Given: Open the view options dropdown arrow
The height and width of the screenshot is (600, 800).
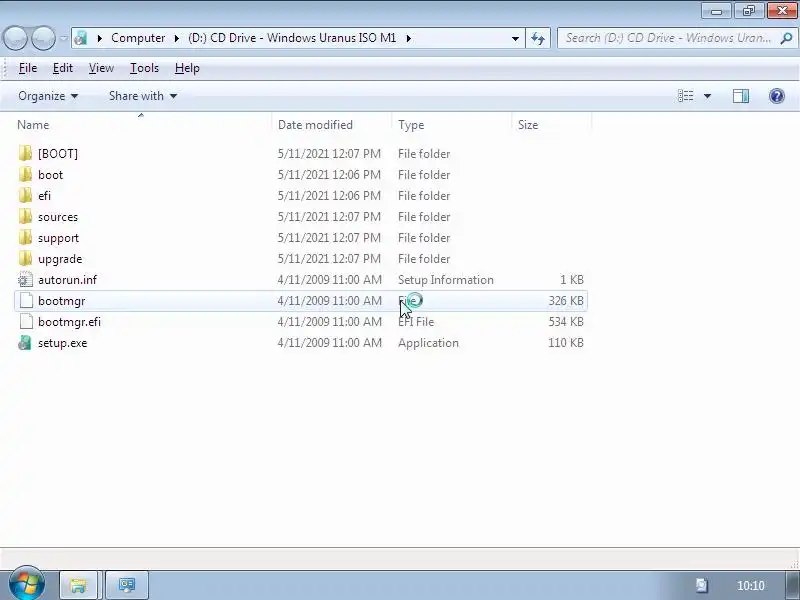Looking at the screenshot, I should pyautogui.click(x=707, y=96).
